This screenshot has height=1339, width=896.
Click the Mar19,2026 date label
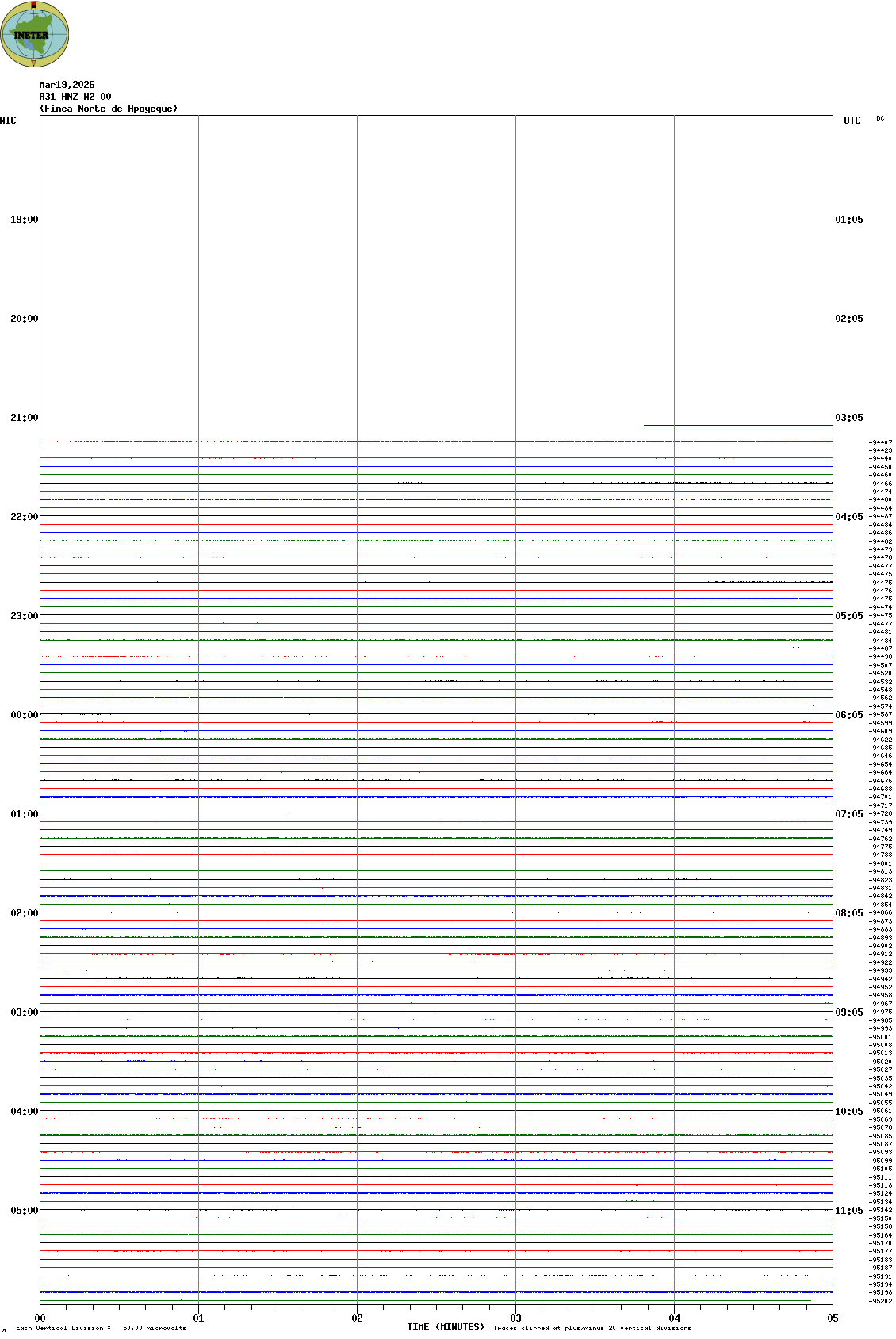(67, 85)
